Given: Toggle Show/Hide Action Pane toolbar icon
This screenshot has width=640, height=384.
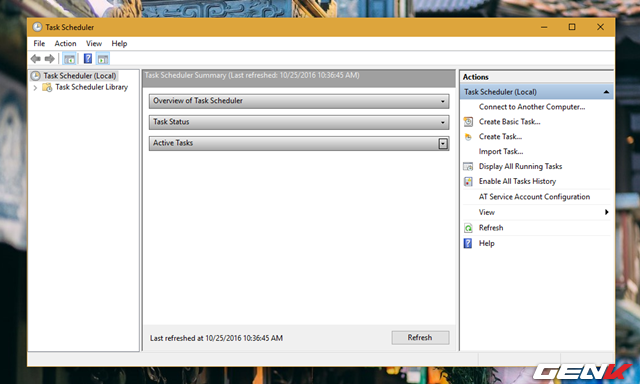Looking at the screenshot, I should point(103,59).
